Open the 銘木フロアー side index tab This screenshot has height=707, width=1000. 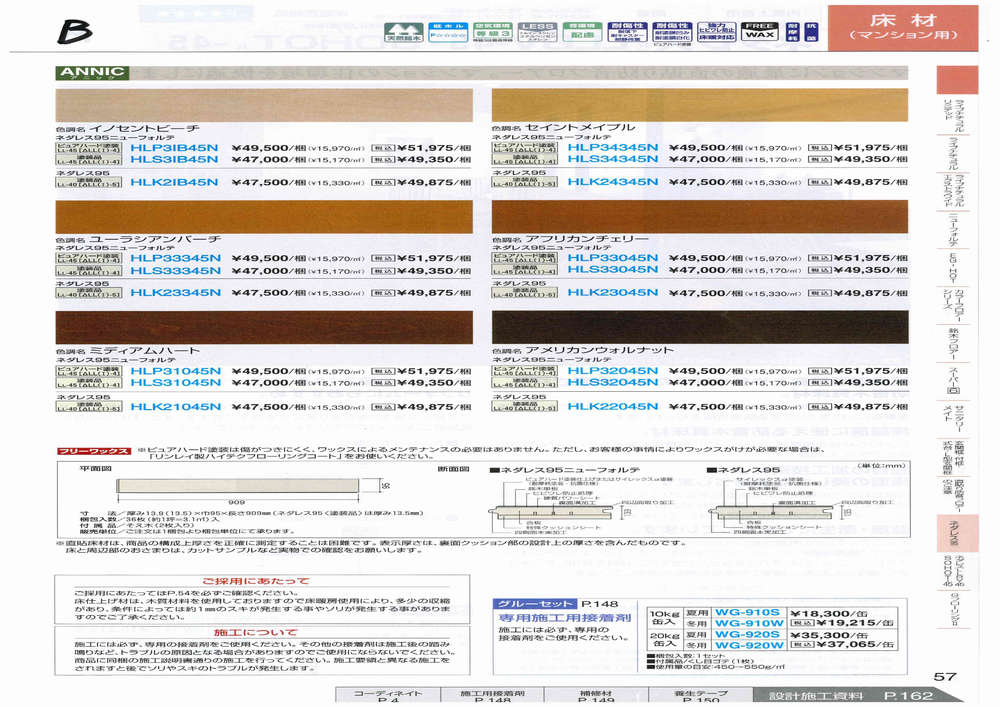point(954,345)
